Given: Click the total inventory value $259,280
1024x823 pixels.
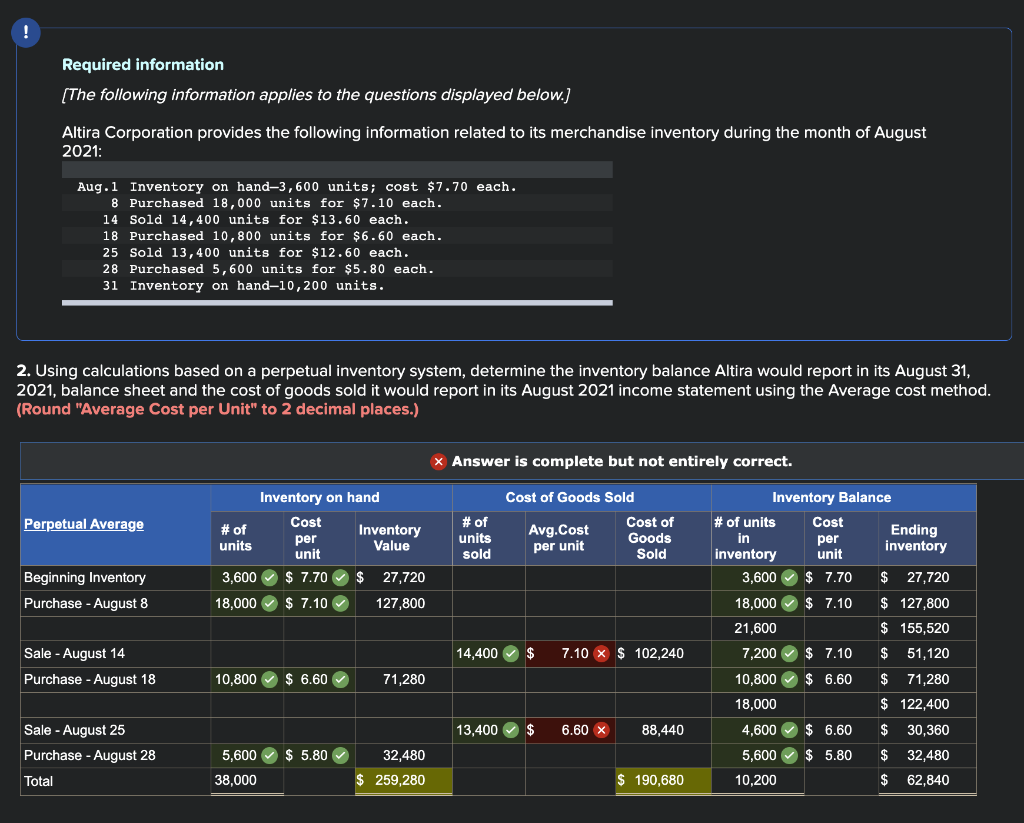Looking at the screenshot, I should click(x=404, y=781).
